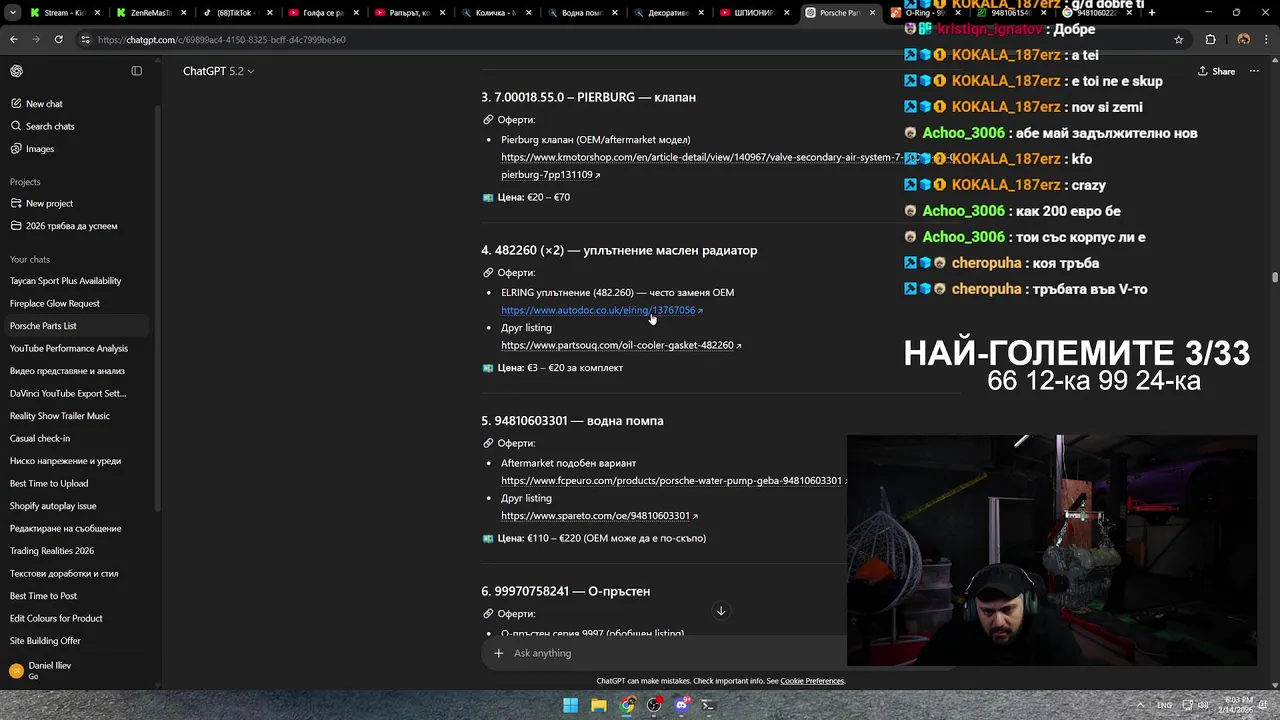
Task: Collapse the sidebar with the panel icon
Action: (x=137, y=71)
